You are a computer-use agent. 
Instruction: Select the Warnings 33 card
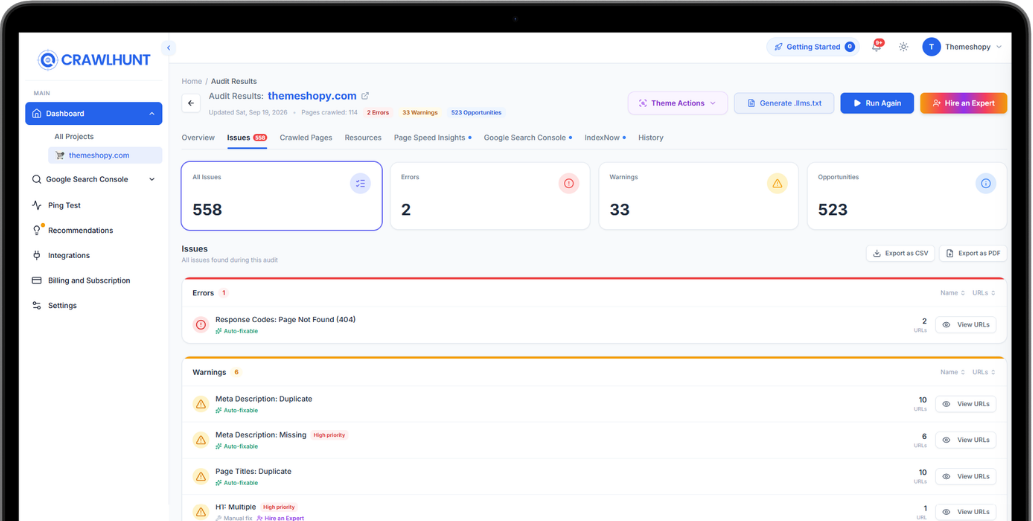coord(698,196)
